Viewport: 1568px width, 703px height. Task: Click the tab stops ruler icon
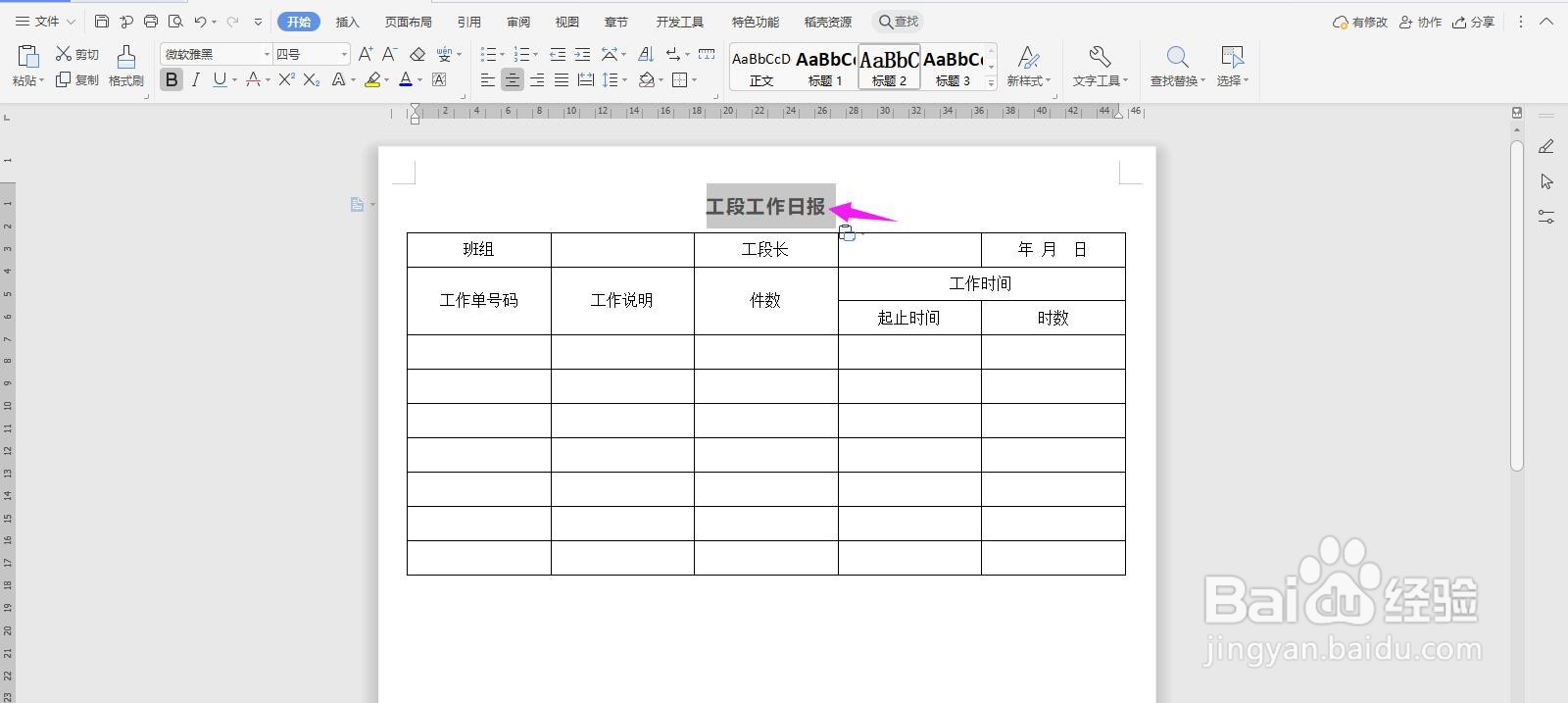click(707, 54)
